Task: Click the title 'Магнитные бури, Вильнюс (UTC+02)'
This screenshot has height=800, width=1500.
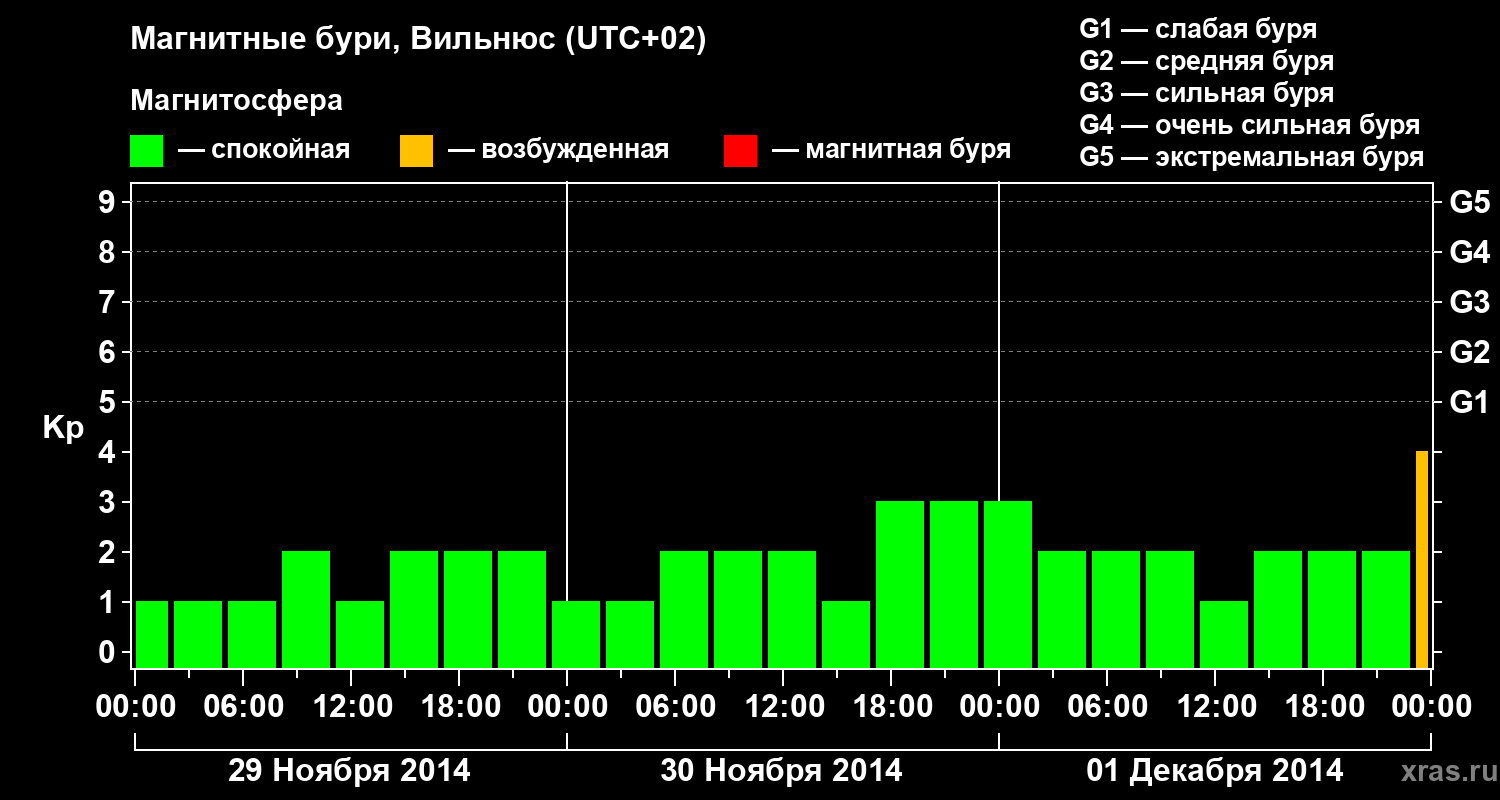Action: 418,41
